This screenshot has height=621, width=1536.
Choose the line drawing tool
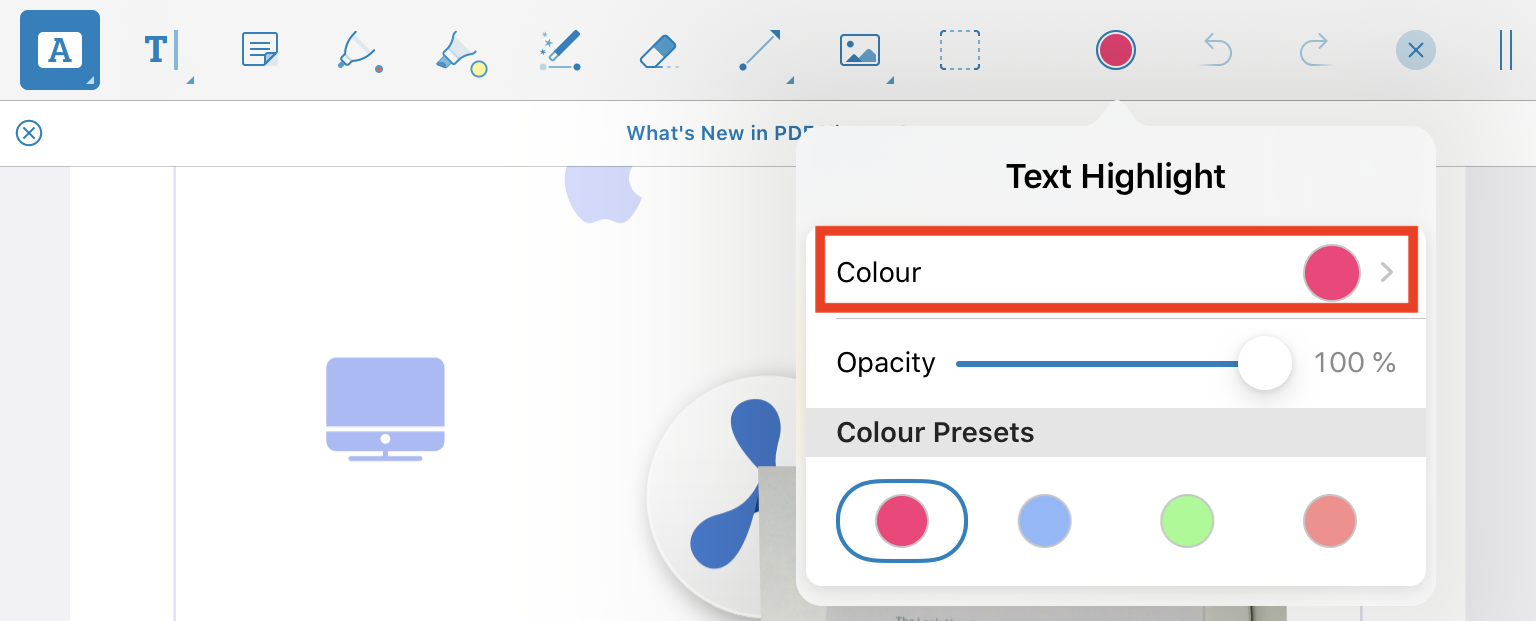click(760, 50)
